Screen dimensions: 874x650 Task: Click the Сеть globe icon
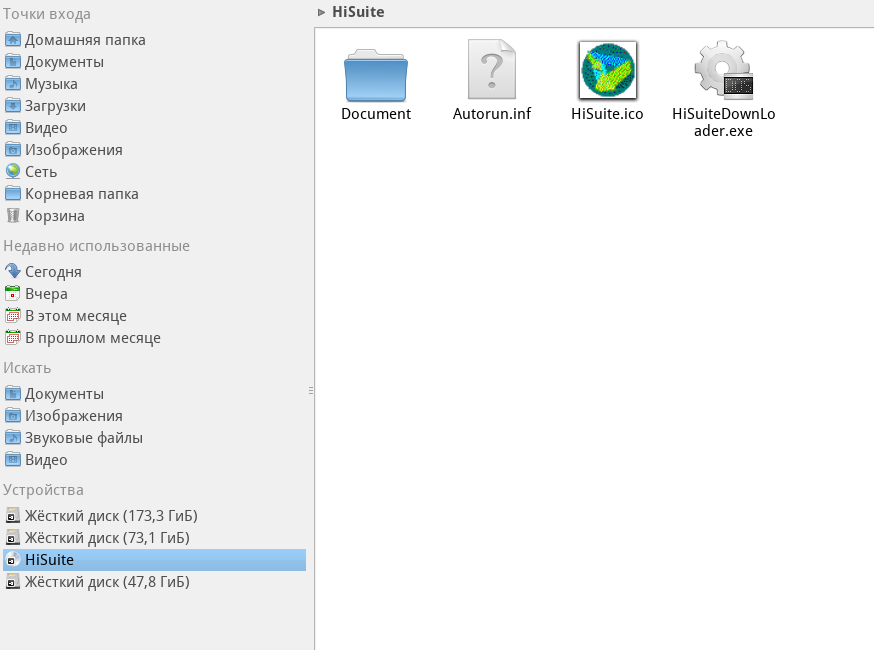click(13, 172)
